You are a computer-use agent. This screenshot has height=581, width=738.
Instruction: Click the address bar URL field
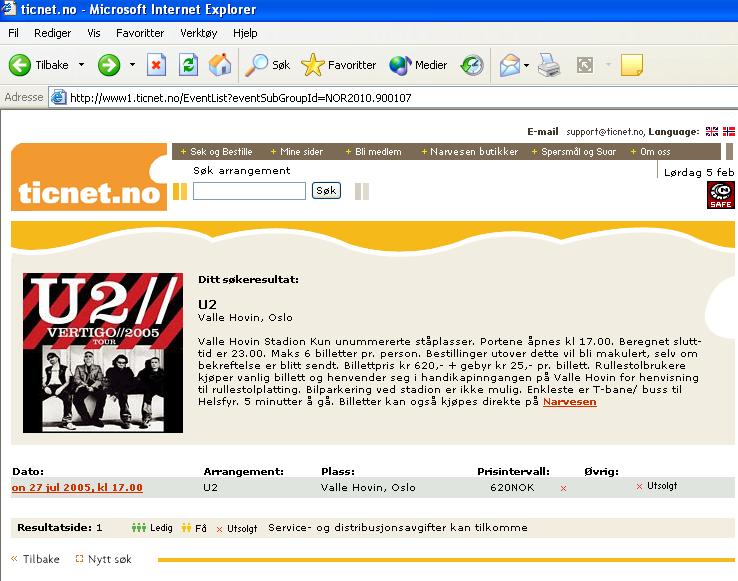393,97
